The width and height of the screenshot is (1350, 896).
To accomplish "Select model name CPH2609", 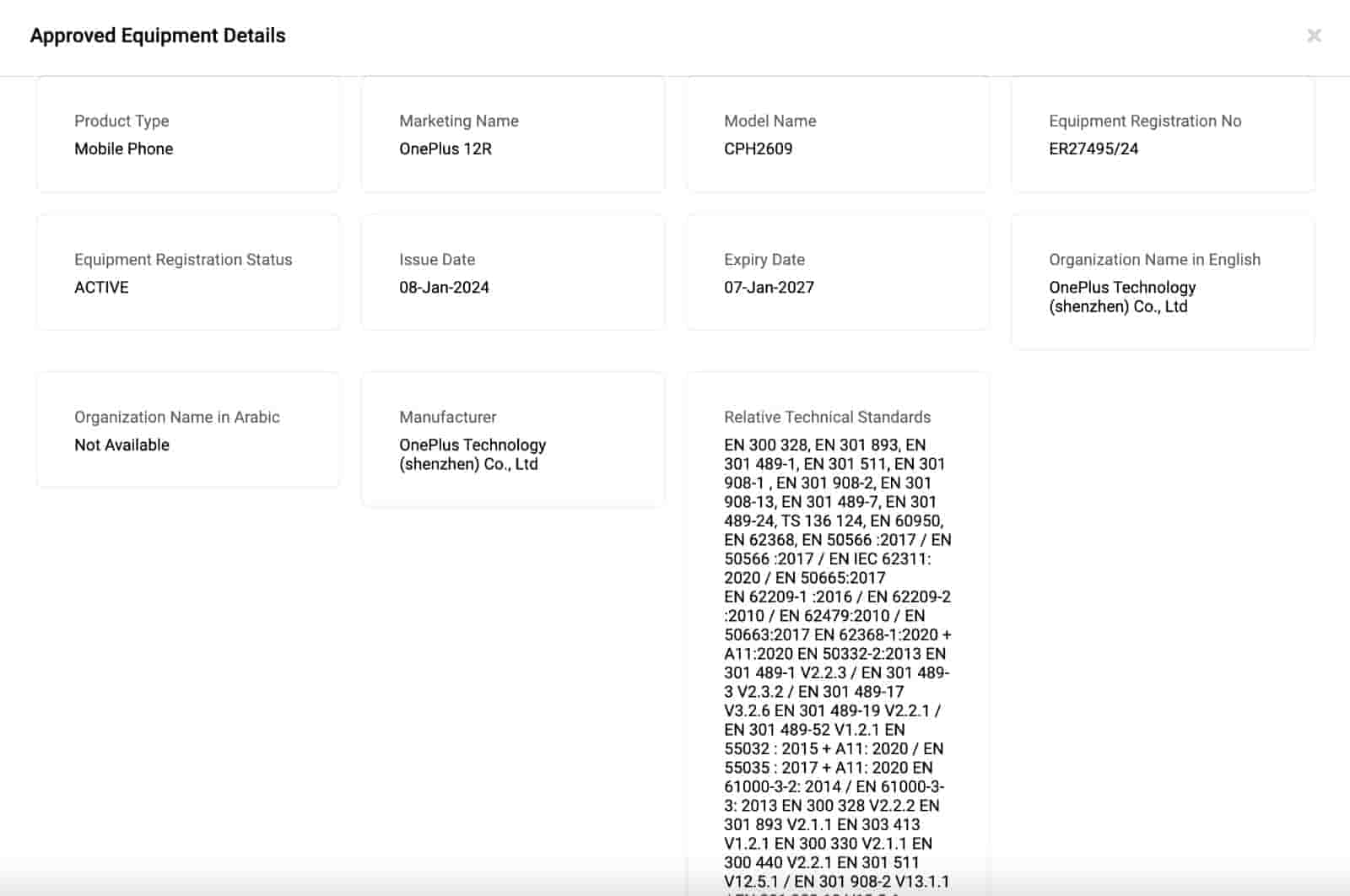I will [758, 148].
